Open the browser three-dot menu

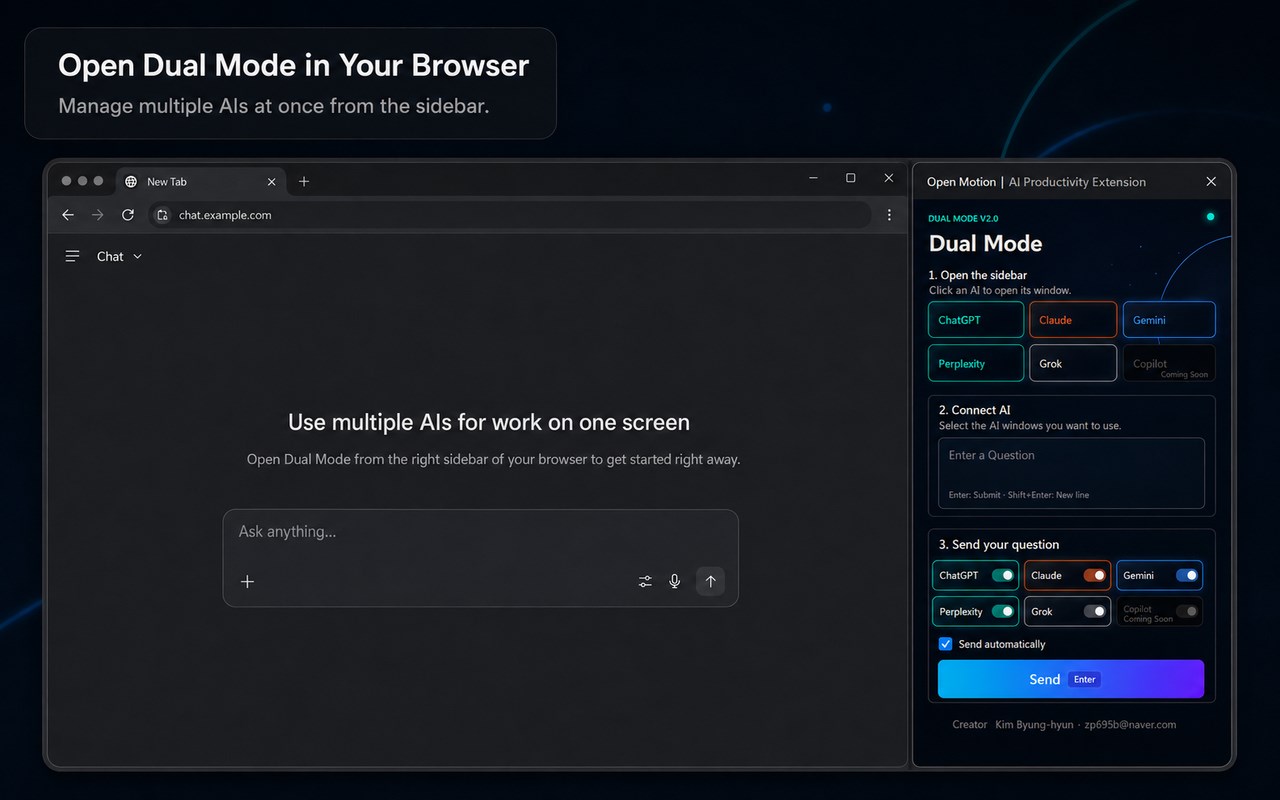[x=889, y=215]
